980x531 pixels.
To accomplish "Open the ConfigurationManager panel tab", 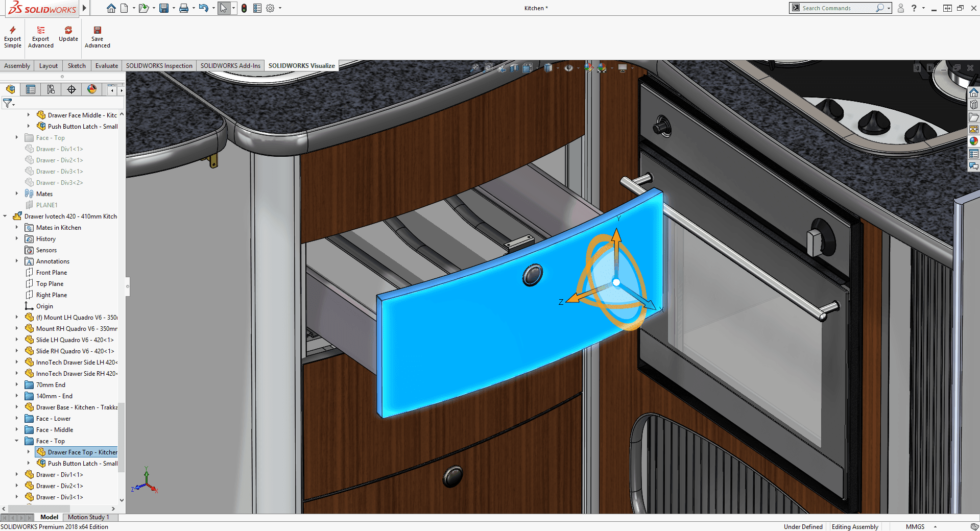I will click(51, 89).
